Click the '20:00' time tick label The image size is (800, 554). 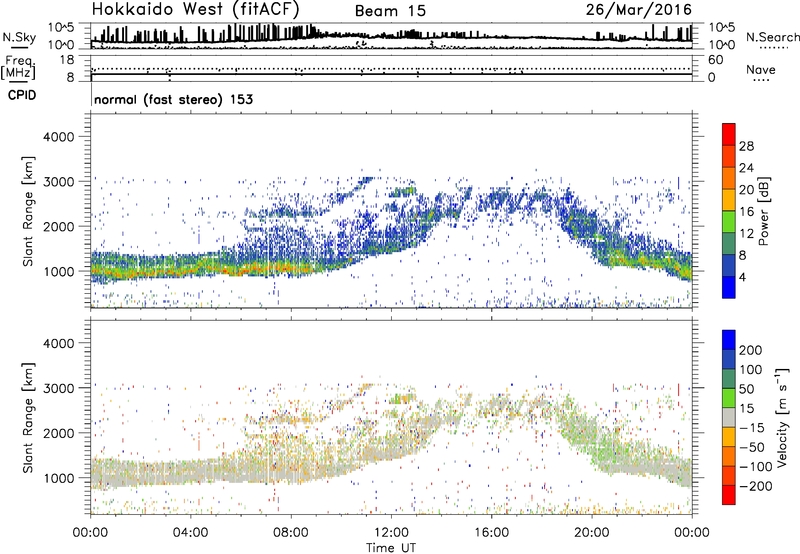click(x=592, y=533)
